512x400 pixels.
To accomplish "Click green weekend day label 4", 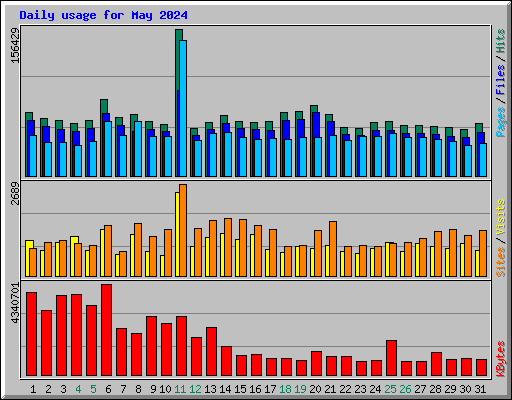I will 78,389.
